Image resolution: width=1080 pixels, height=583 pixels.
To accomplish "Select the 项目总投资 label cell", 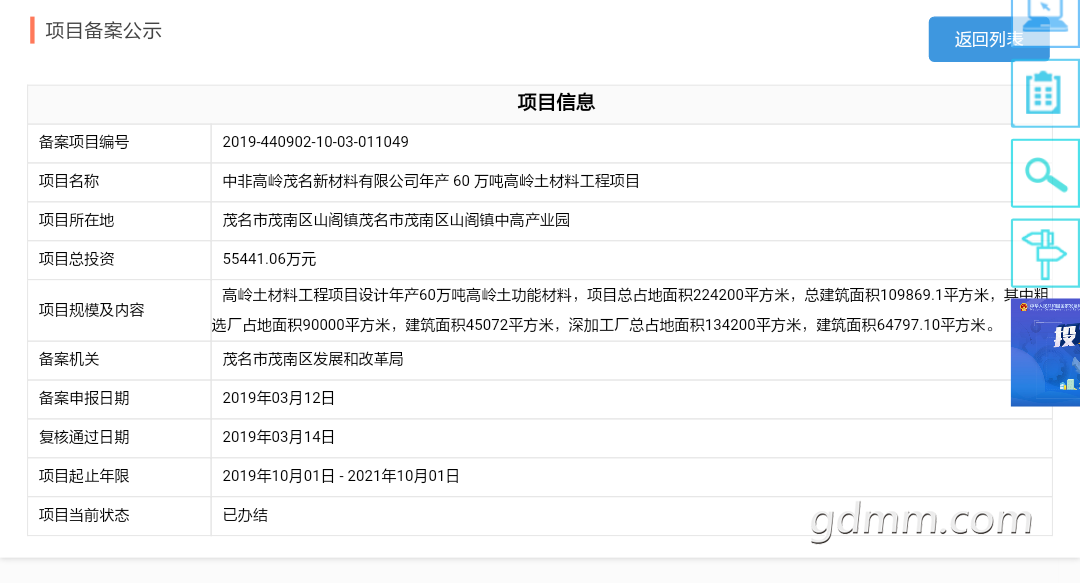I will pyautogui.click(x=119, y=259).
